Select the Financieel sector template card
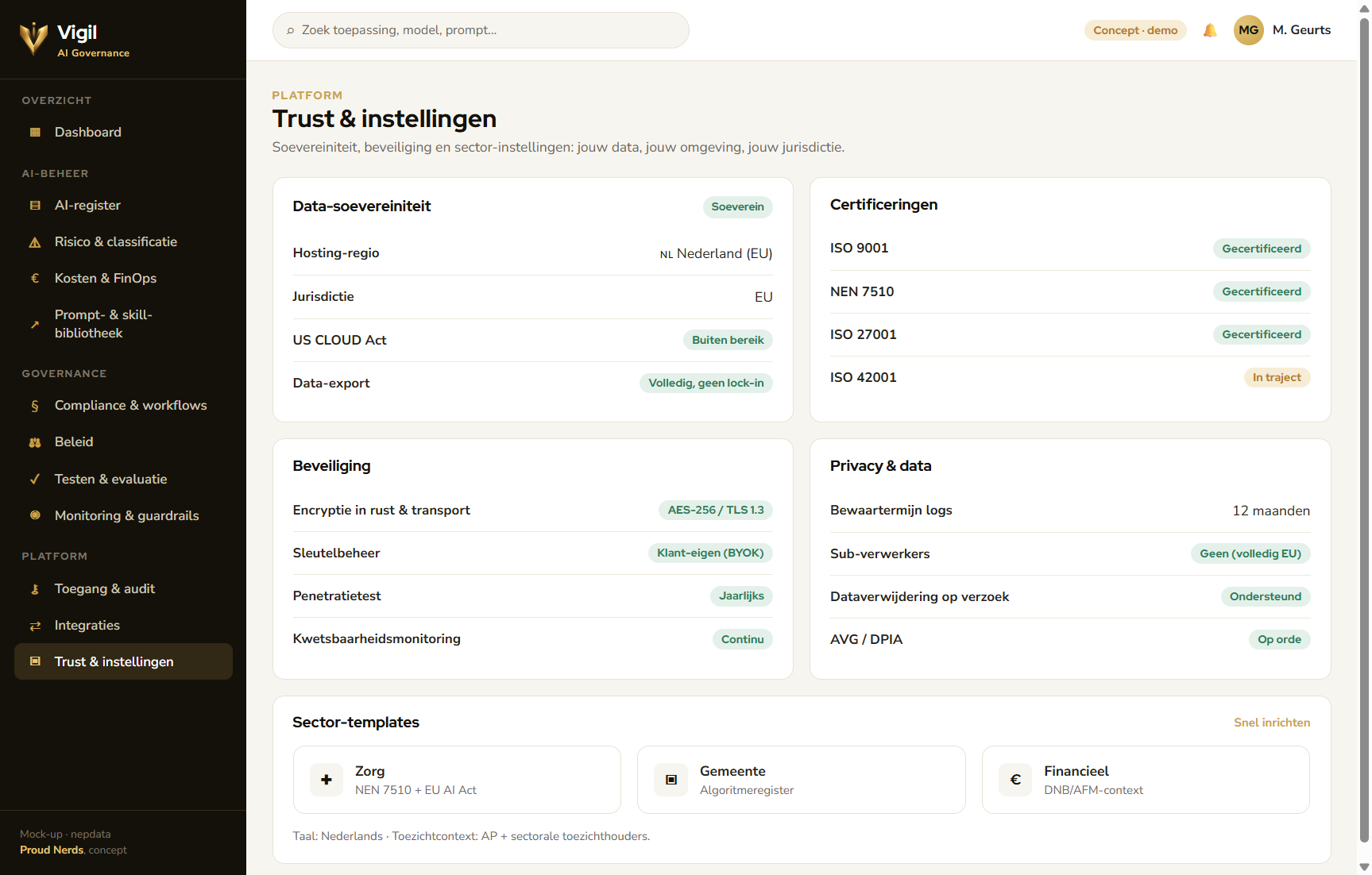1372x875 pixels. click(x=1146, y=780)
